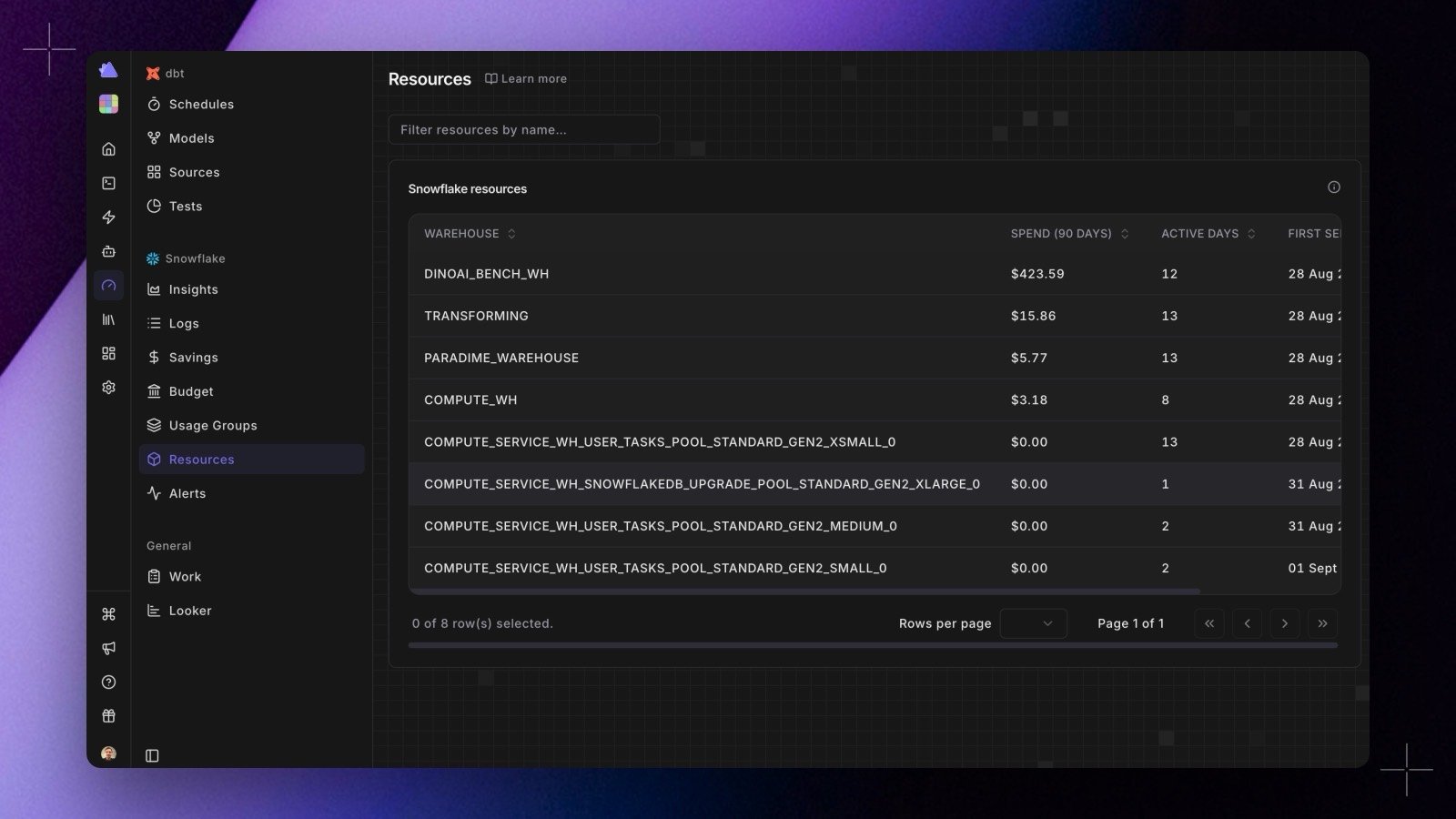The width and height of the screenshot is (1456, 819).
Task: Click the Page 1 of 1 indicator
Action: point(1130,623)
